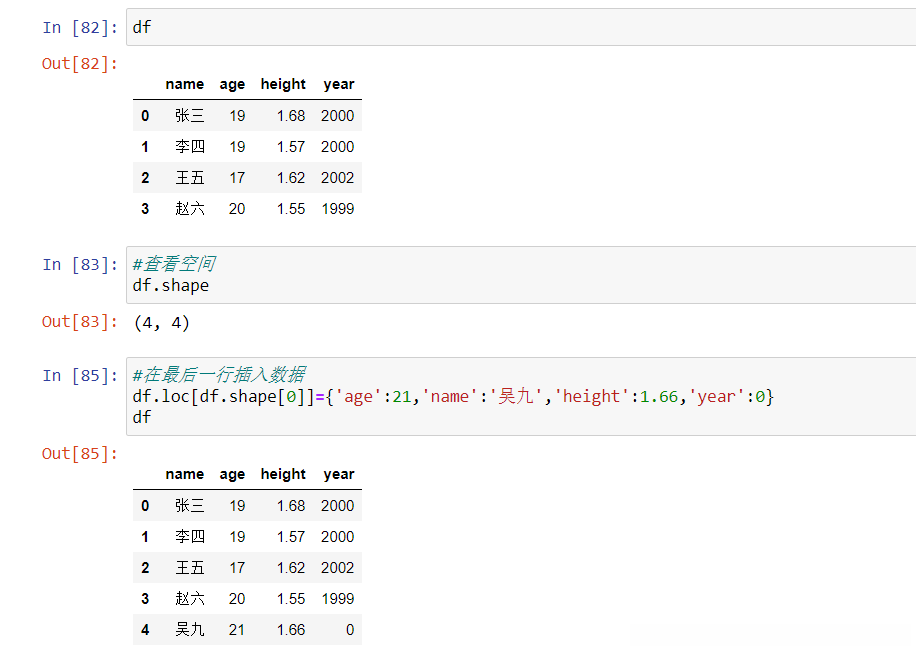Place cursor on the df.shape code line
The image size is (916, 655).
tap(171, 286)
